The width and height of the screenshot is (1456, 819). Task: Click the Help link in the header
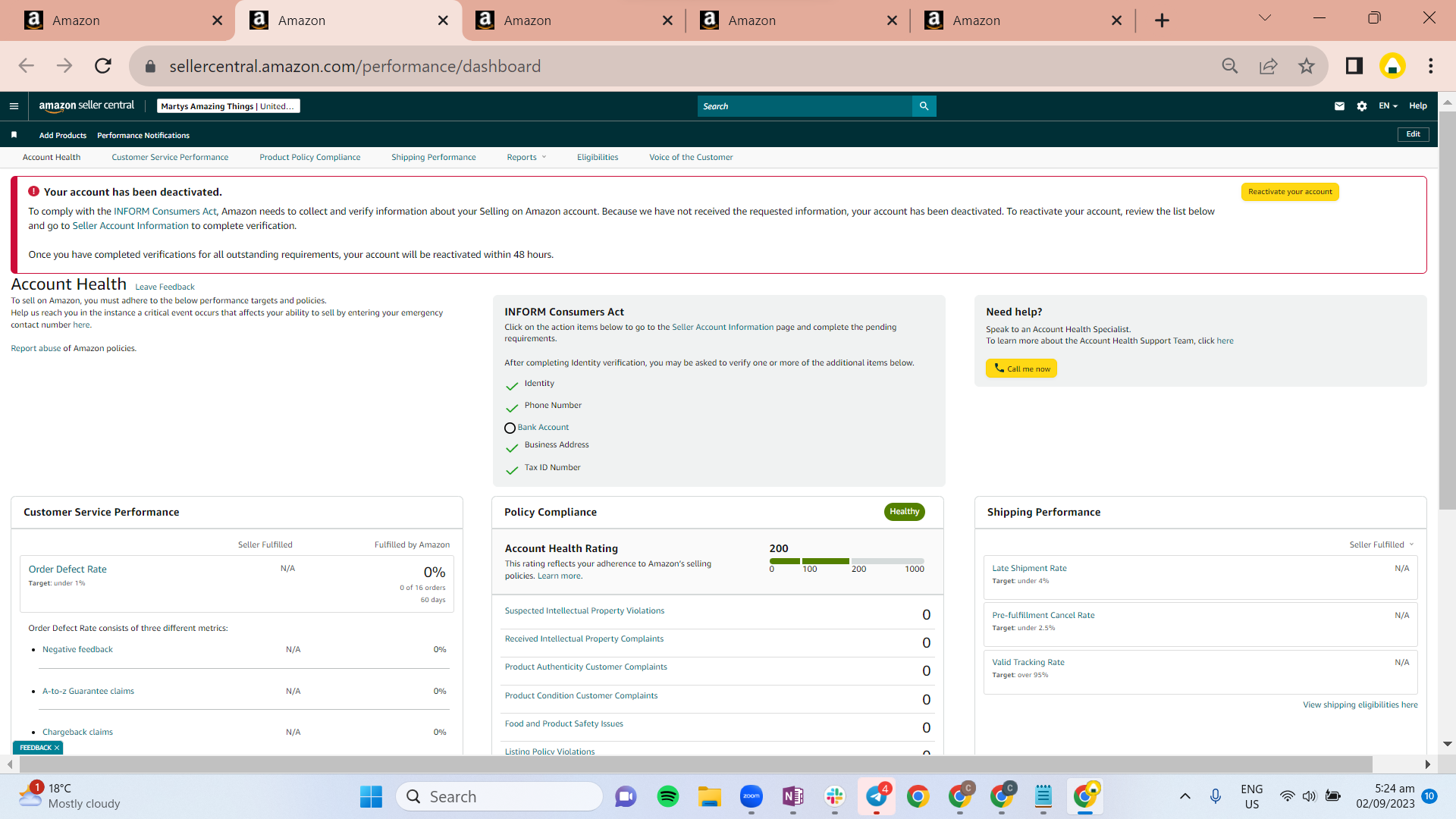click(1418, 106)
